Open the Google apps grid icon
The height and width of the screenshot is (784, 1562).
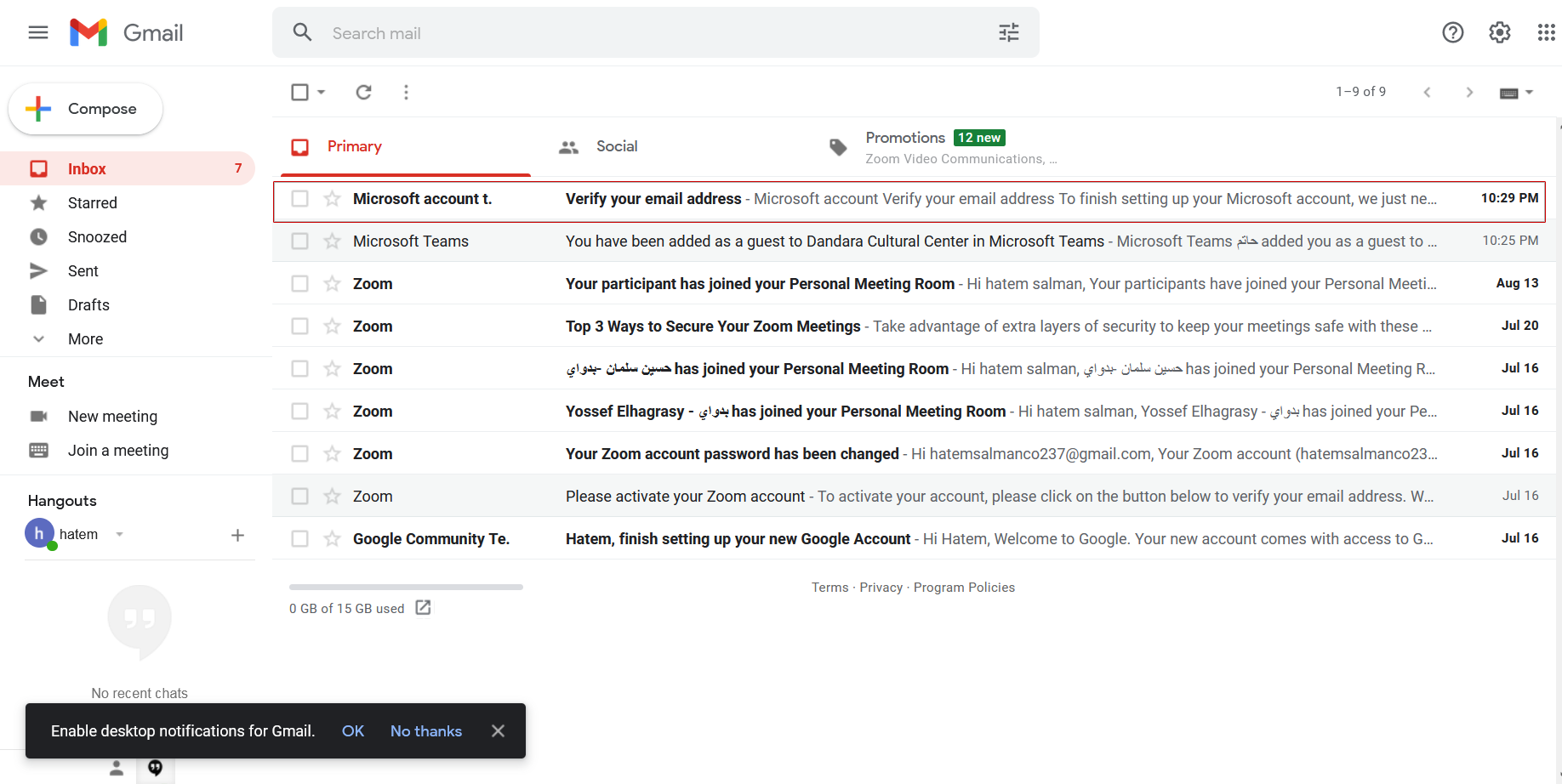(1546, 32)
